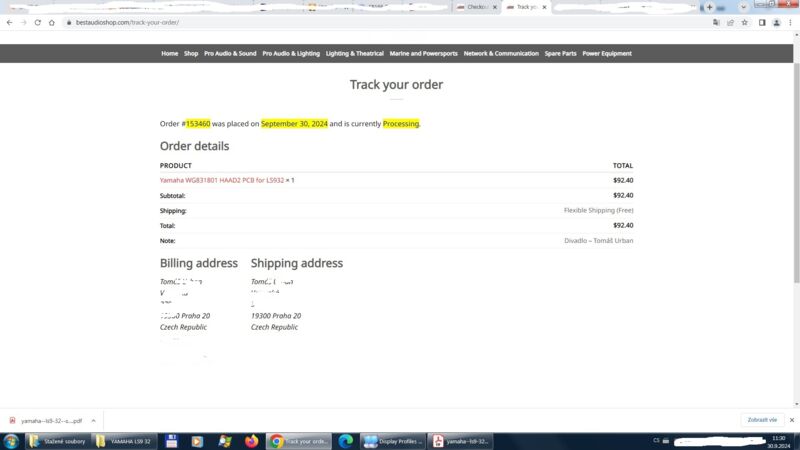Screen dimensions: 800x450
Task: Open the Display Profiles taskbar window
Action: pos(393,441)
